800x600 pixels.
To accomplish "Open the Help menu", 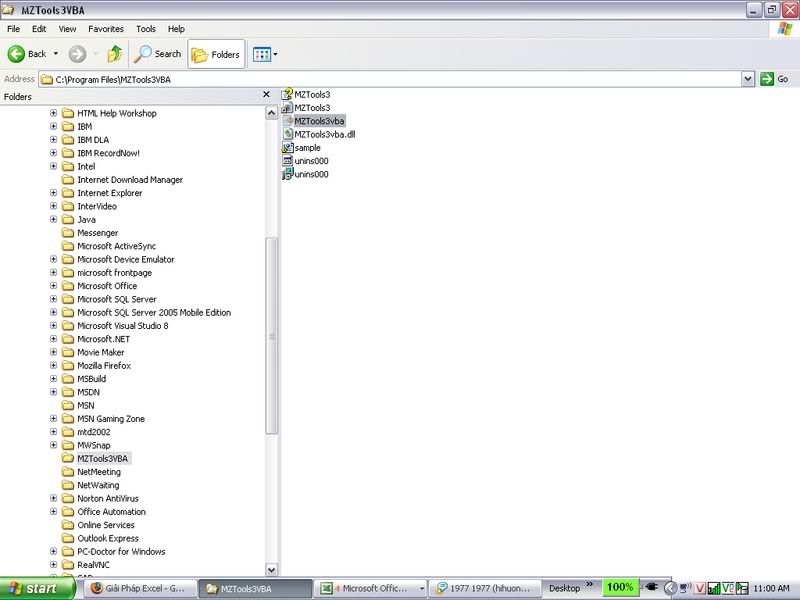I will pos(176,29).
